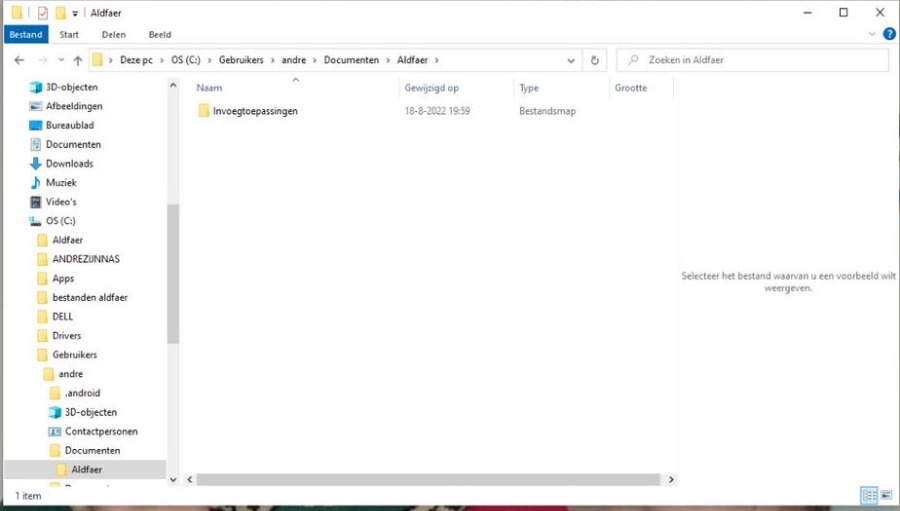This screenshot has height=511, width=900.
Task: Click the Refresh button in address bar
Action: pos(595,60)
